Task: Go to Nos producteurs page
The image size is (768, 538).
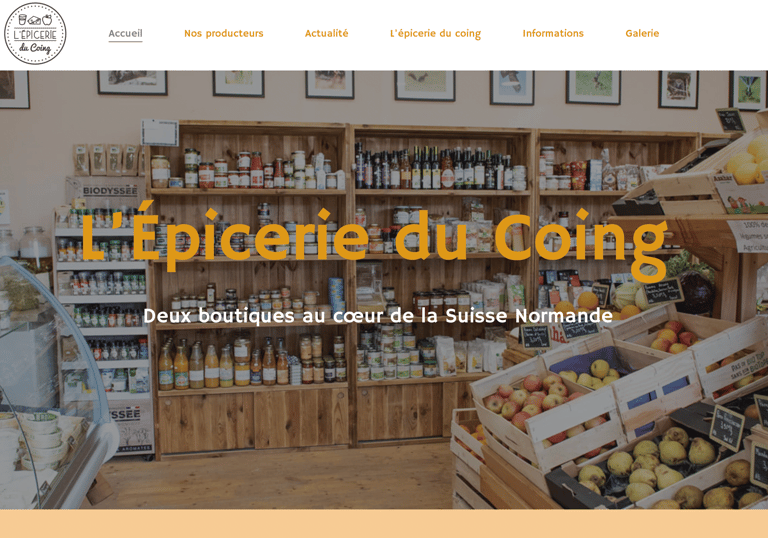Action: click(224, 33)
